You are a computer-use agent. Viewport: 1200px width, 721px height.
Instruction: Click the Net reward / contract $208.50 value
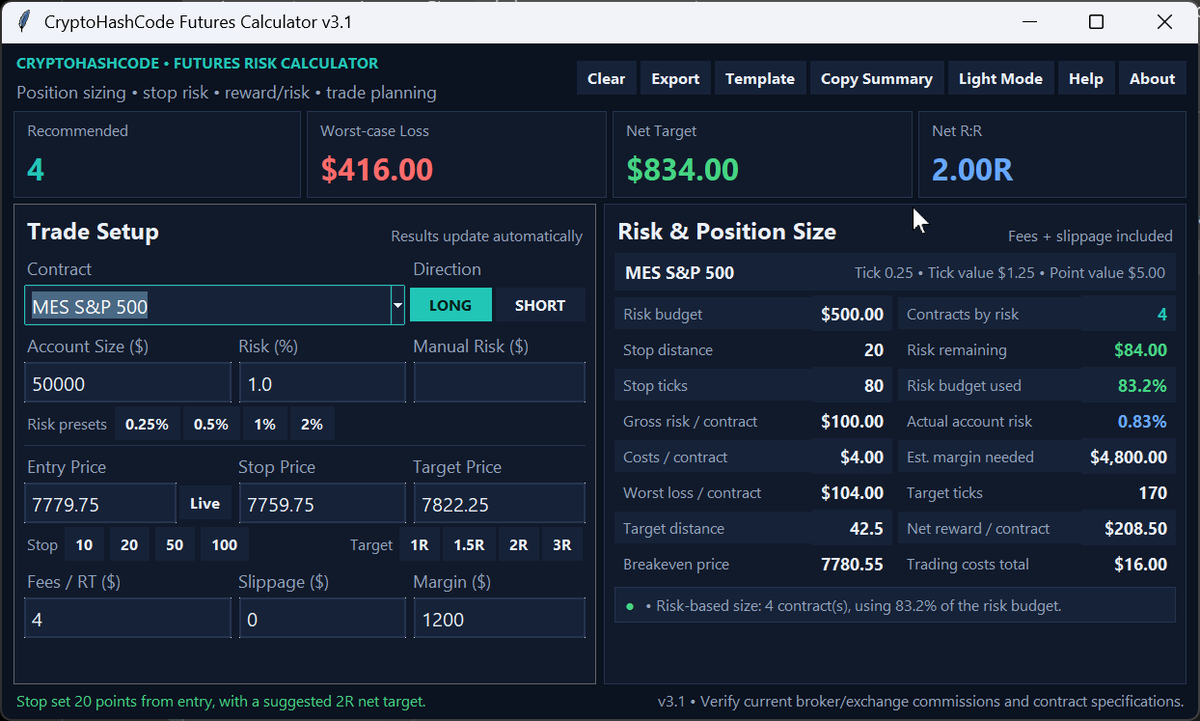(x=1135, y=528)
